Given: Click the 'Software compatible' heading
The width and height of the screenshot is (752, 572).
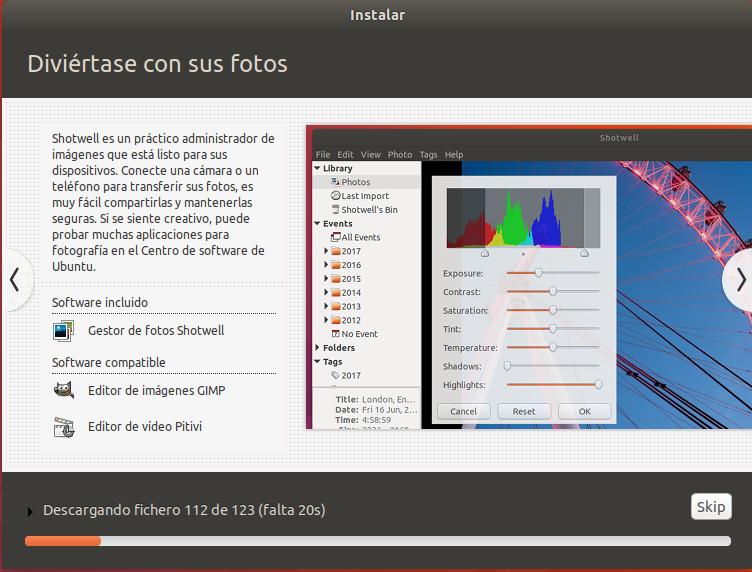Looking at the screenshot, I should click(108, 362).
